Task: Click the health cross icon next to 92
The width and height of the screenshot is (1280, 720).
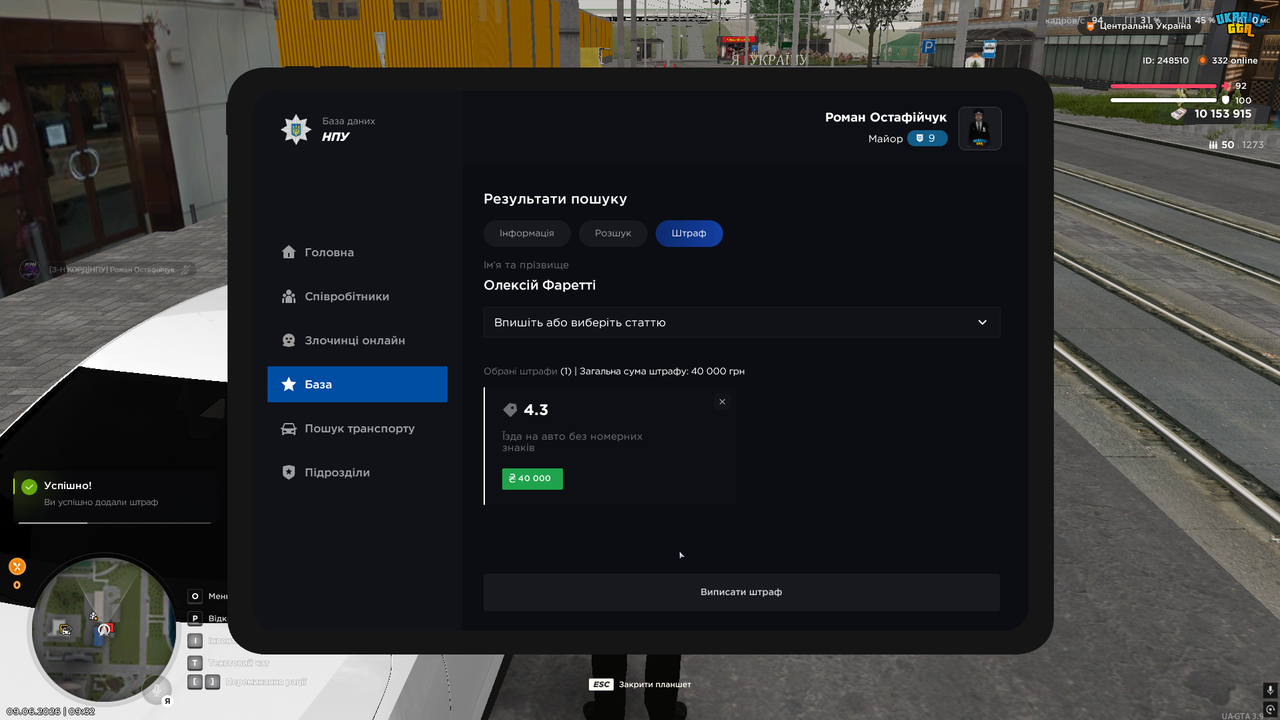Action: [1225, 86]
